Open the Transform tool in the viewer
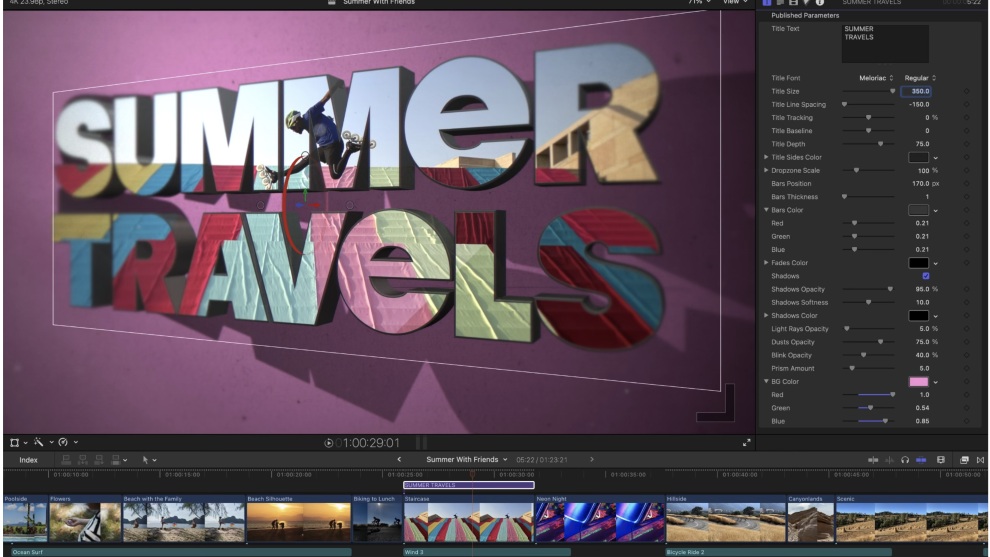The image size is (990, 557). tap(15, 443)
